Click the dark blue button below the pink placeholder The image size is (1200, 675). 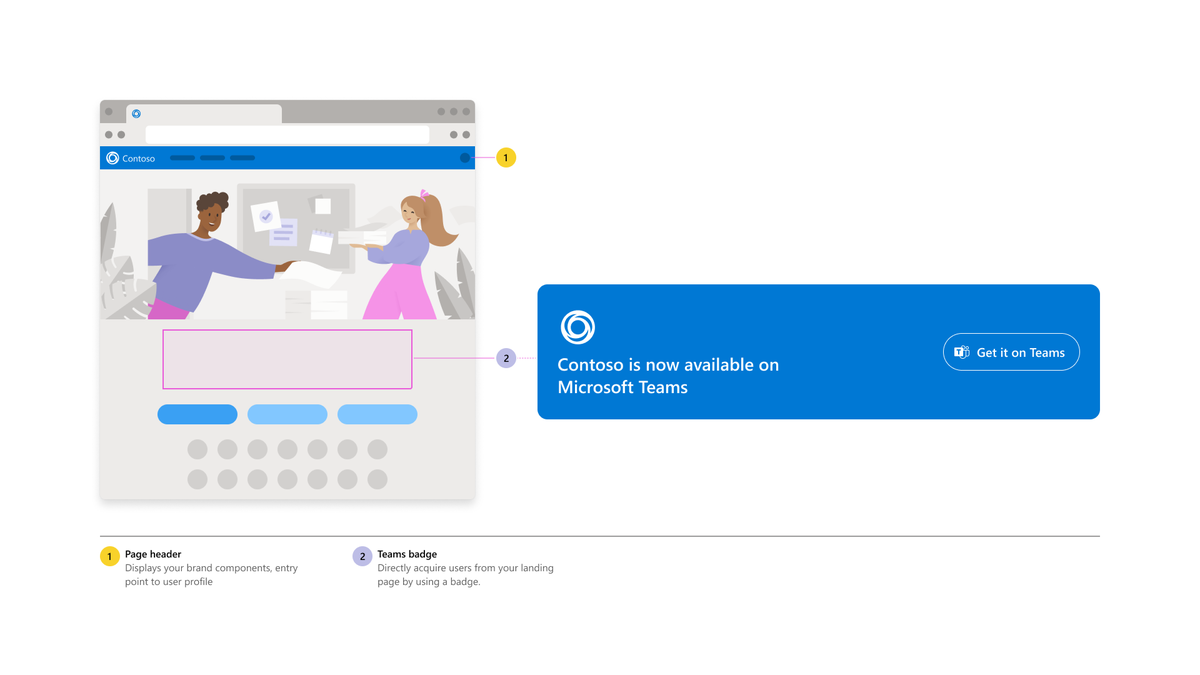pyautogui.click(x=197, y=414)
